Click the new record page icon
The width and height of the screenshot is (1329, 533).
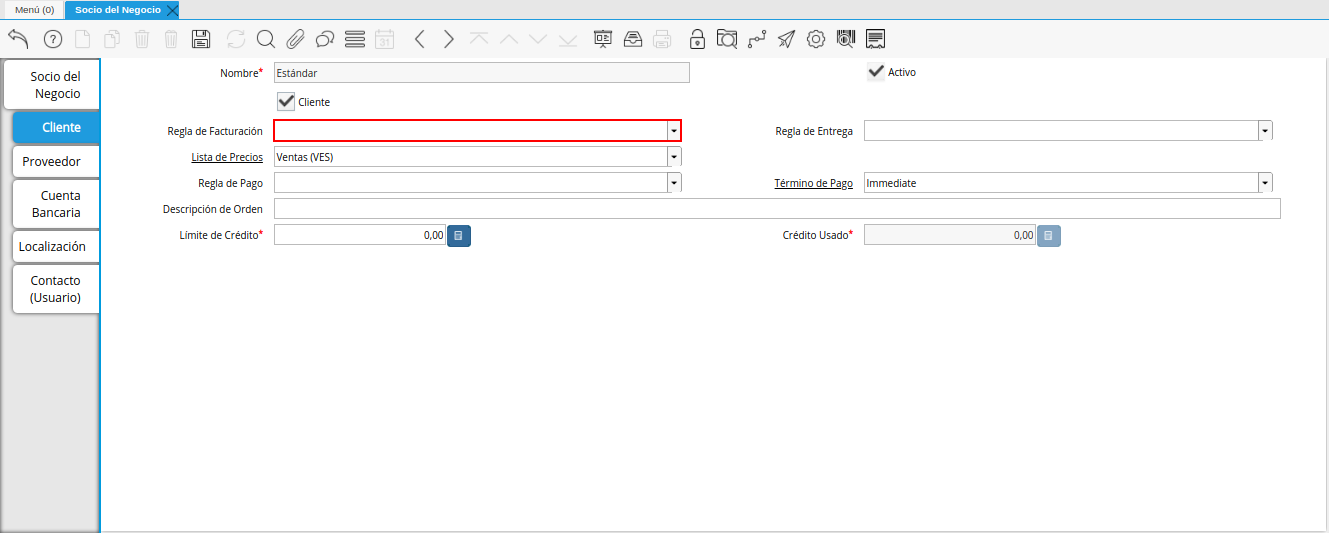(x=83, y=39)
